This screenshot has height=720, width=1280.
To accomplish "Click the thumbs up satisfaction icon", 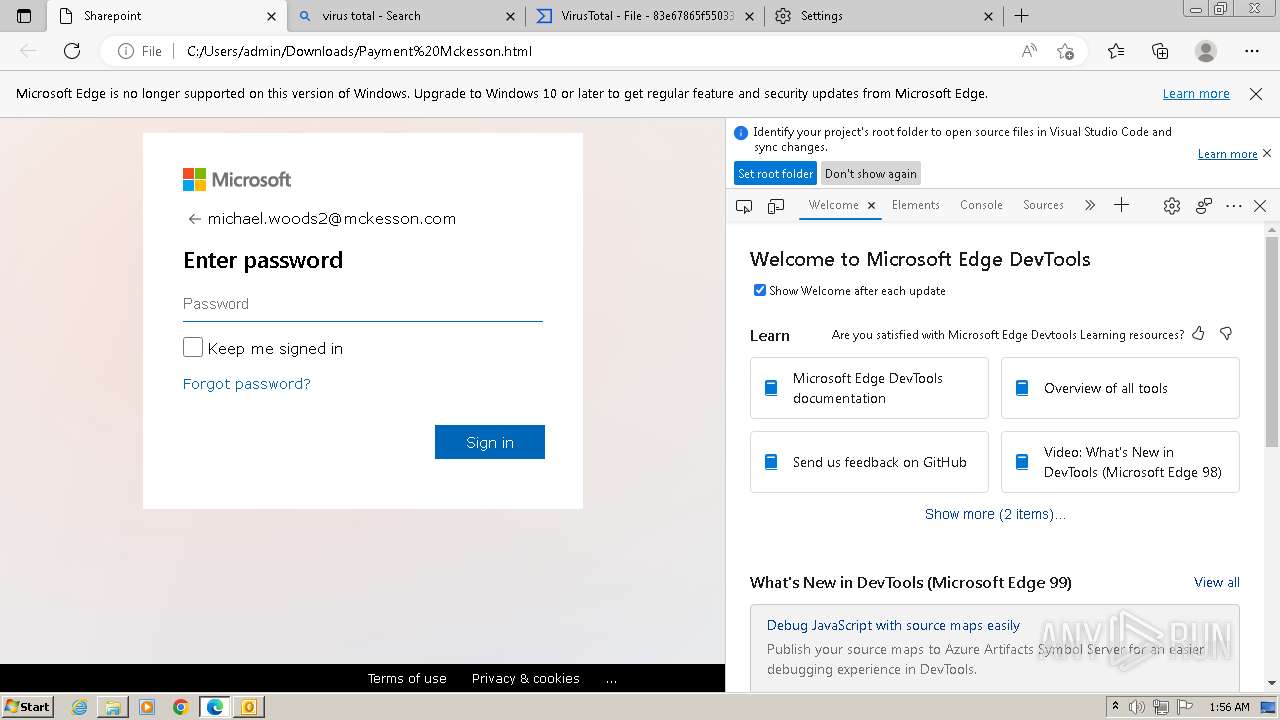I will (1198, 334).
